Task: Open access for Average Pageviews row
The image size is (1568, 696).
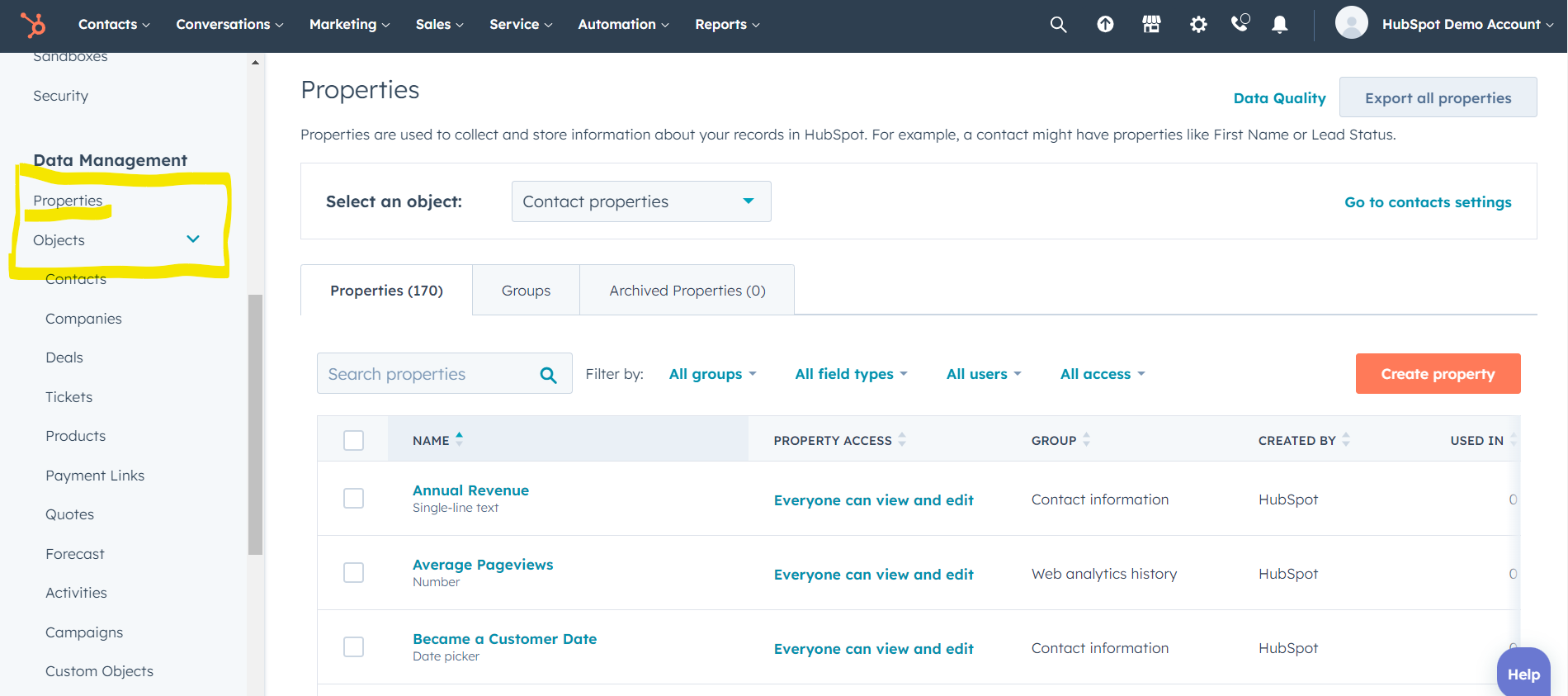Action: [x=873, y=575]
